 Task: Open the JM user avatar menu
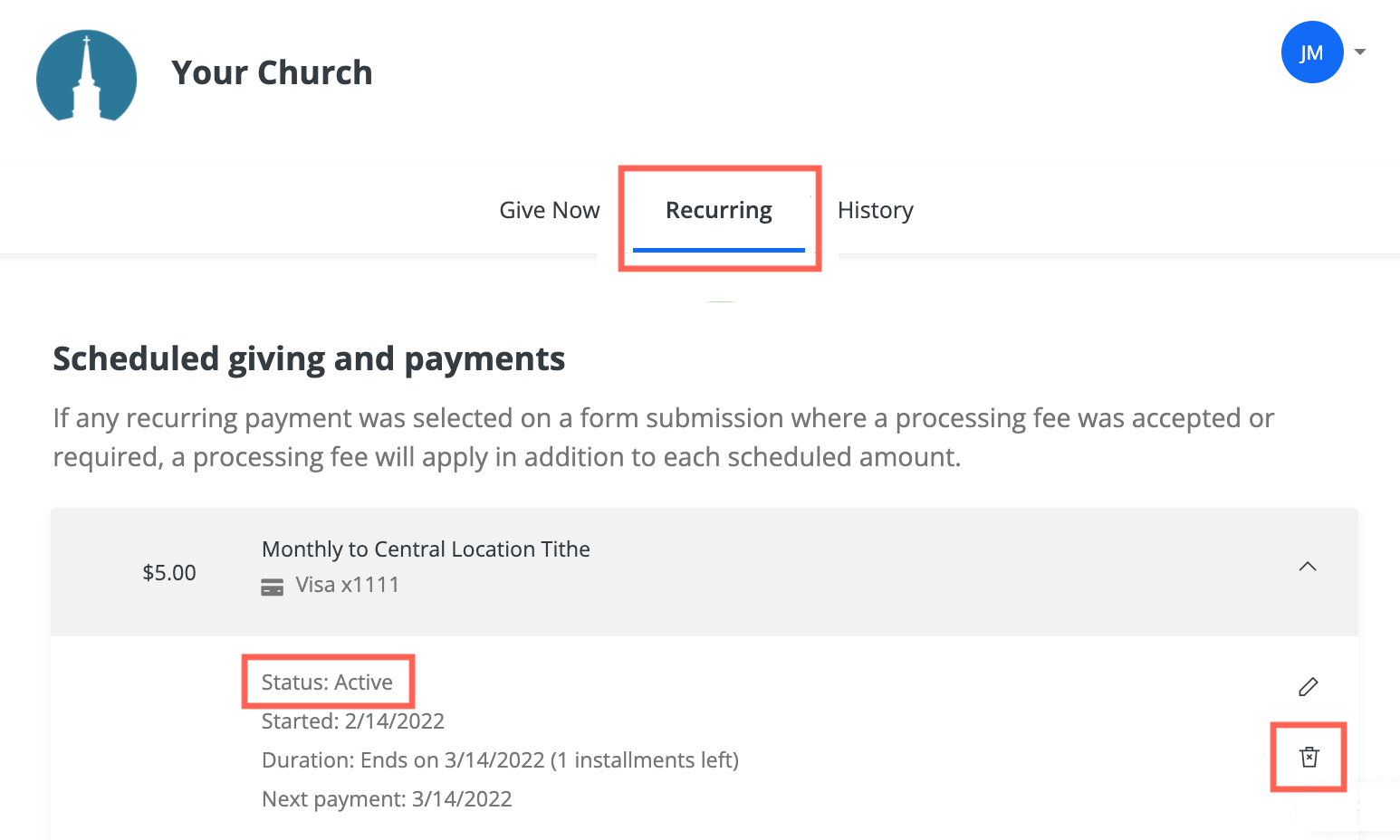point(1311,52)
